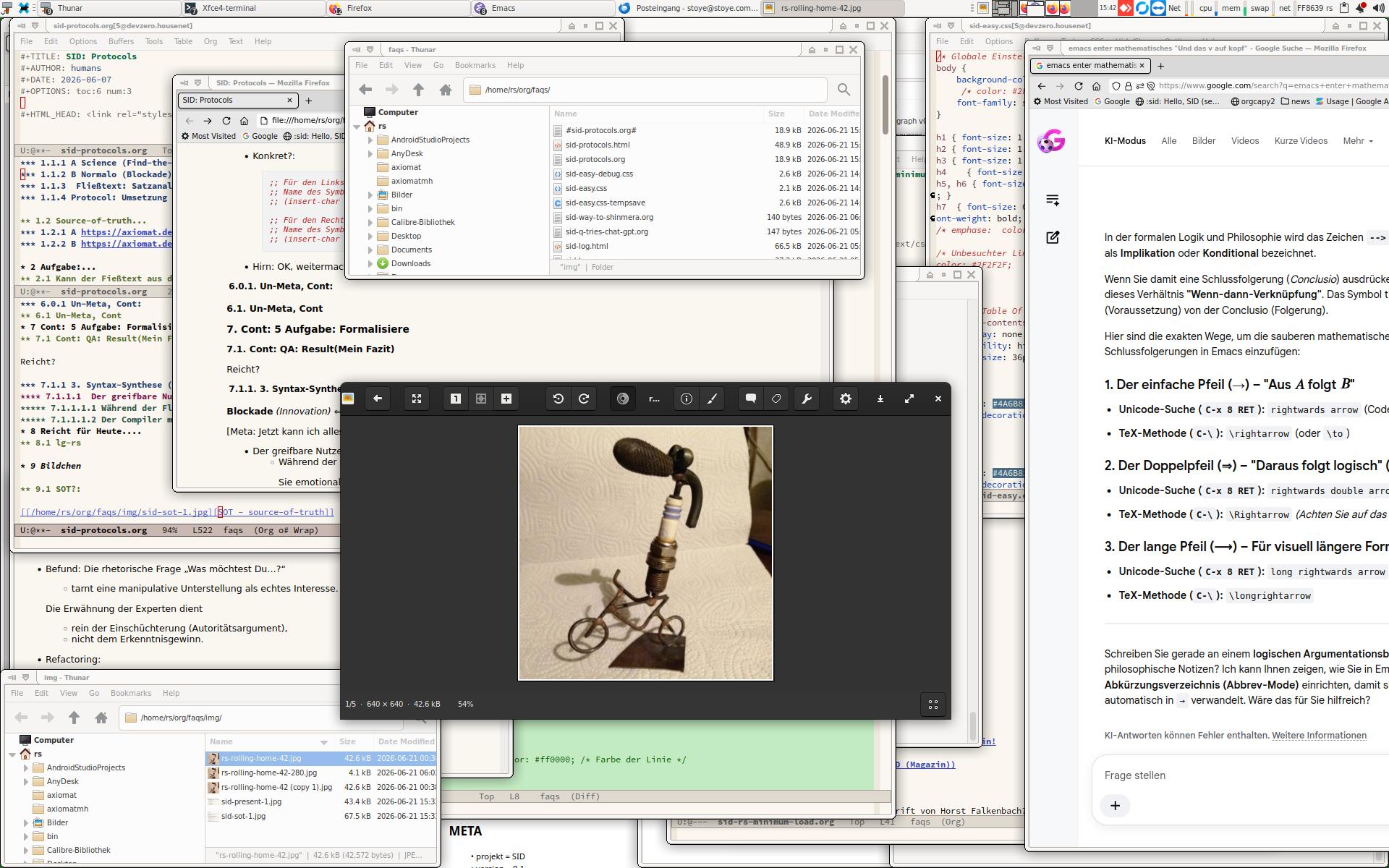
Task: Open Bookmarks menu in faqs Thunar
Action: [475, 65]
